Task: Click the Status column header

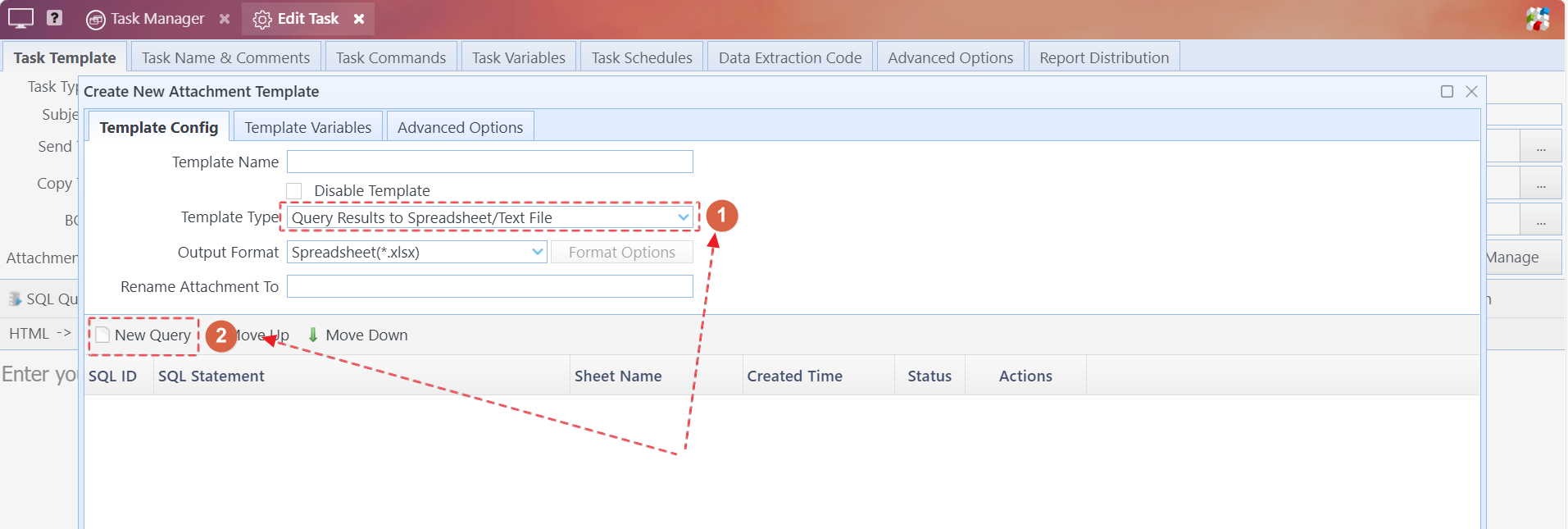Action: [929, 376]
